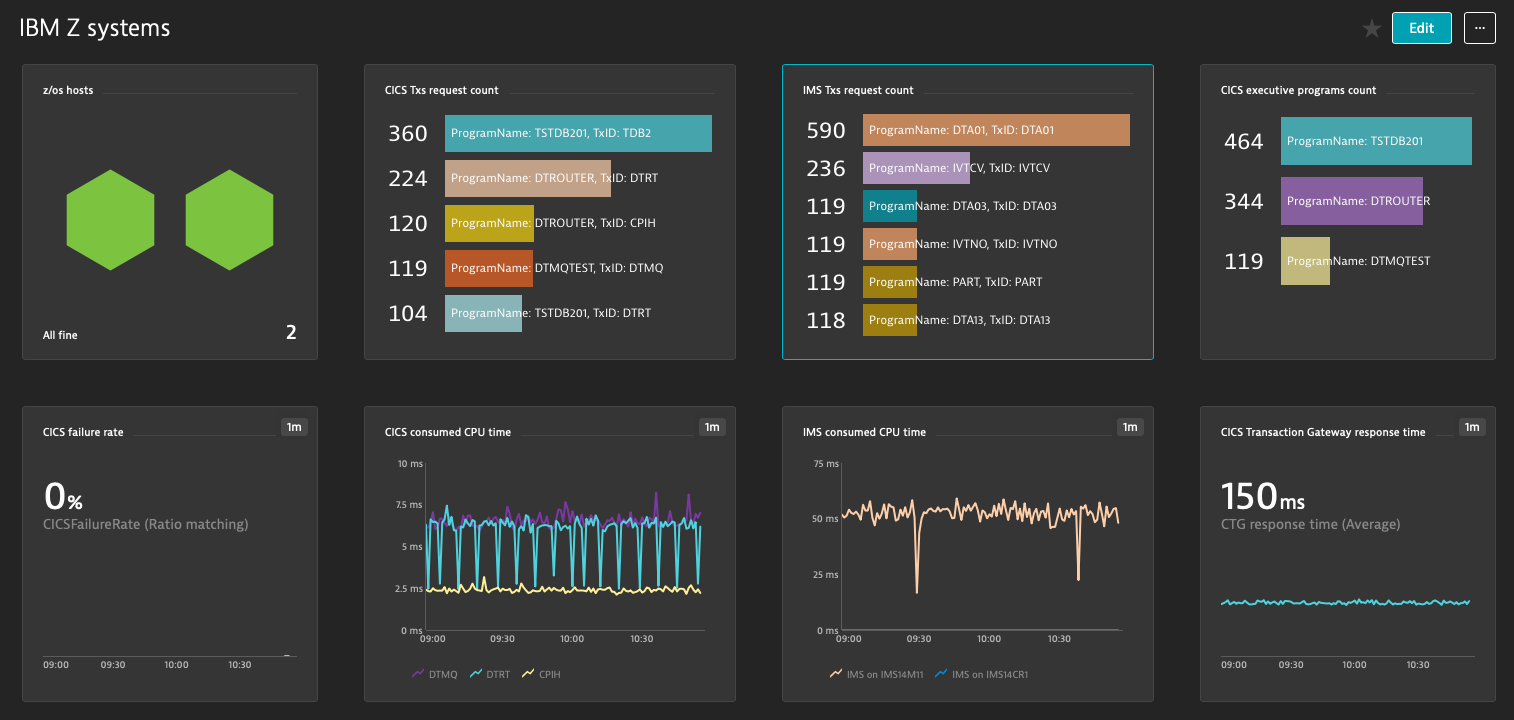Click the DTA01 IMS transaction bar
Screen dimensions: 1514x720
pos(996,130)
